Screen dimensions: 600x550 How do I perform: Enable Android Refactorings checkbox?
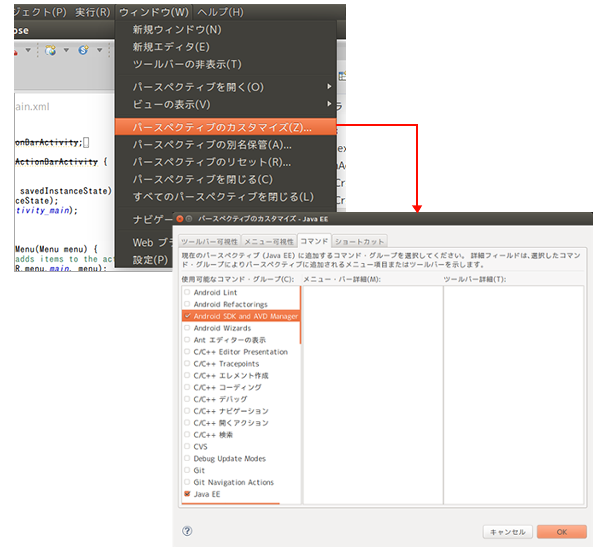click(187, 304)
